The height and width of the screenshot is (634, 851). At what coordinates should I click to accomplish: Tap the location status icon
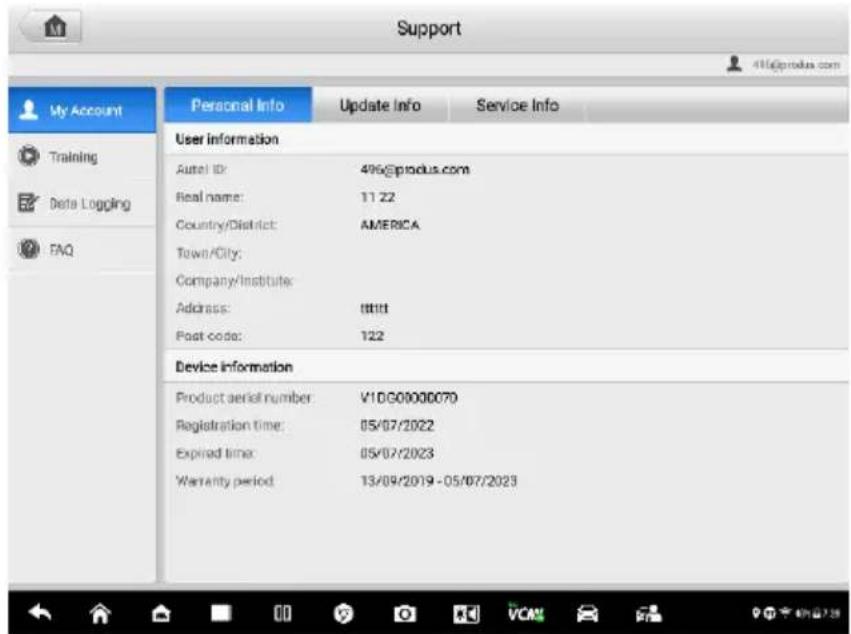[755, 613]
